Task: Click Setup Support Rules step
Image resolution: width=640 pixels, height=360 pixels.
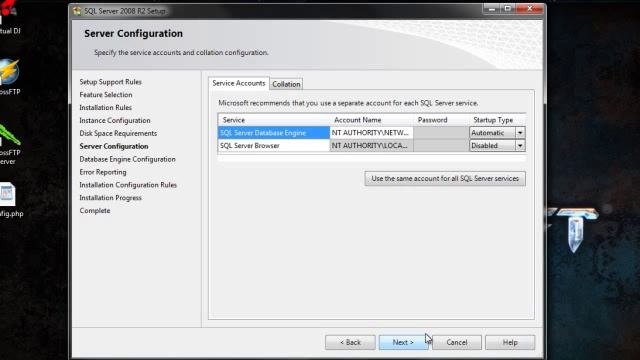Action: tap(110, 82)
